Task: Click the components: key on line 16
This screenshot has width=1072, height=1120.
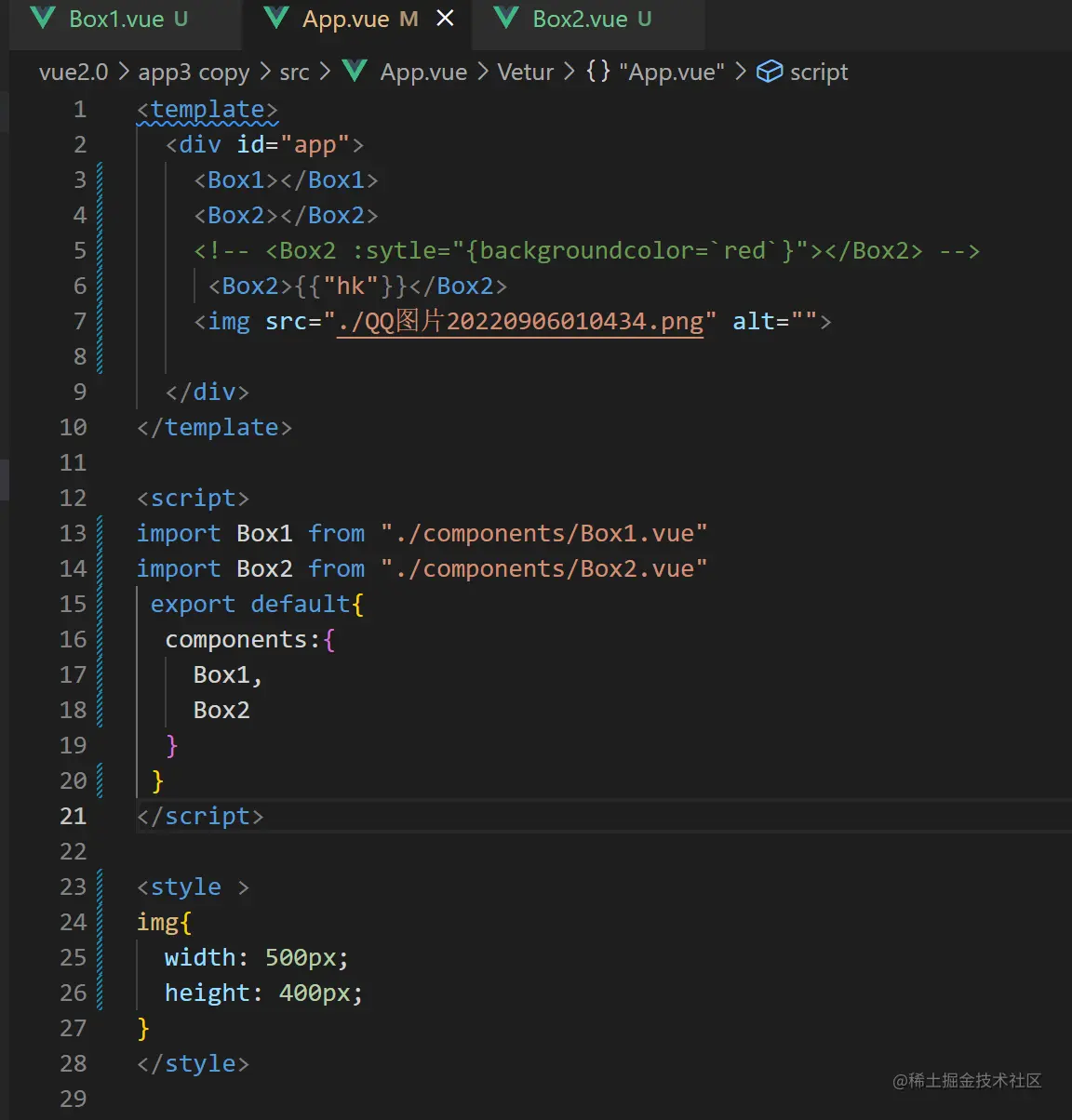Action: (x=243, y=640)
